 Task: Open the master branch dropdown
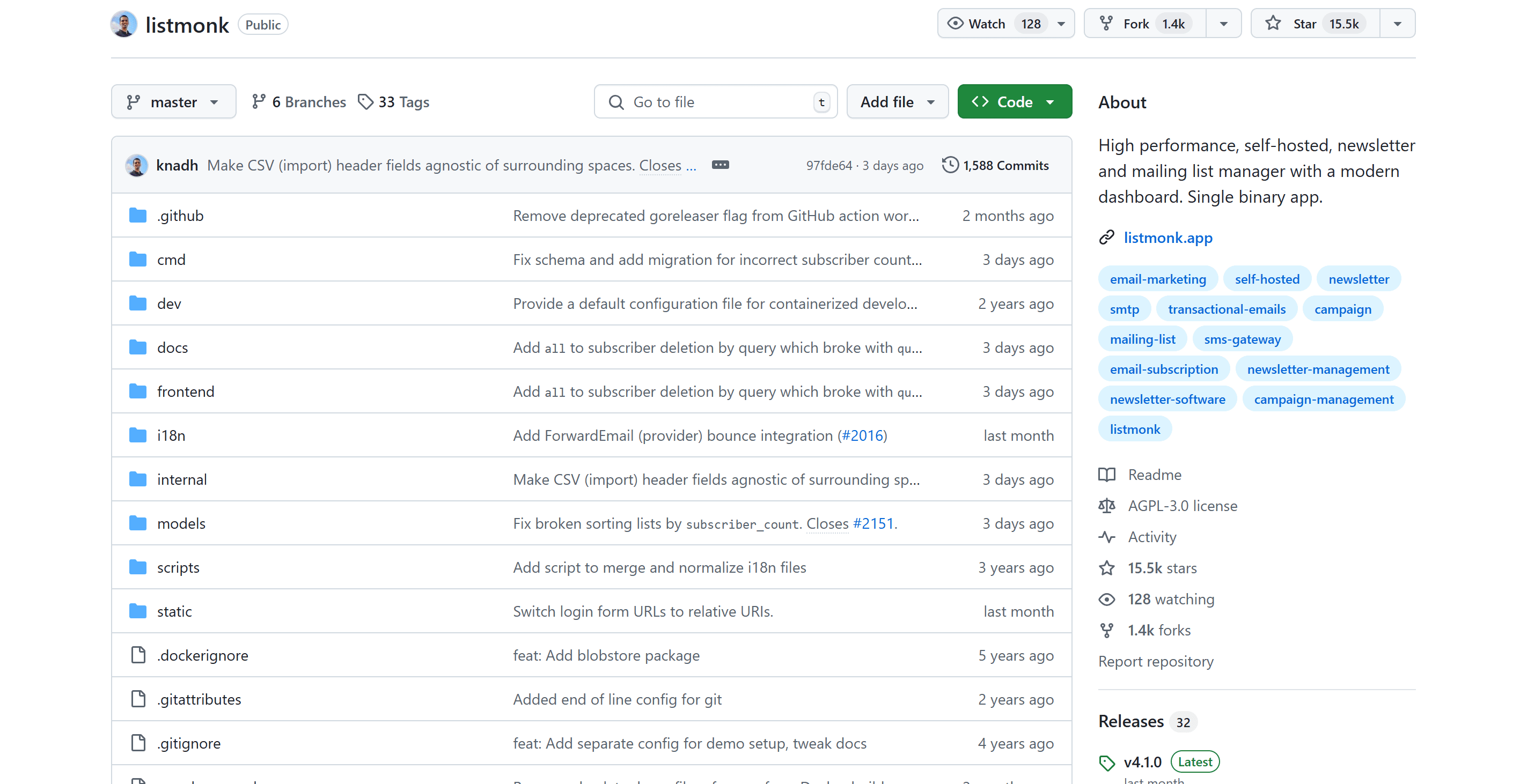coord(173,101)
